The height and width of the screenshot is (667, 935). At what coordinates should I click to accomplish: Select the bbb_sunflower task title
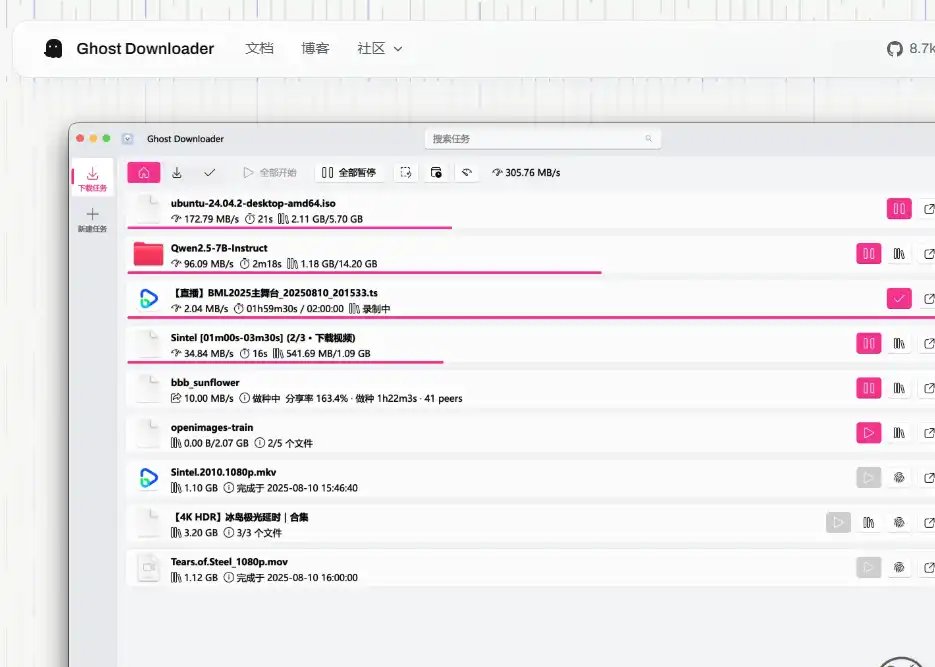tap(205, 383)
